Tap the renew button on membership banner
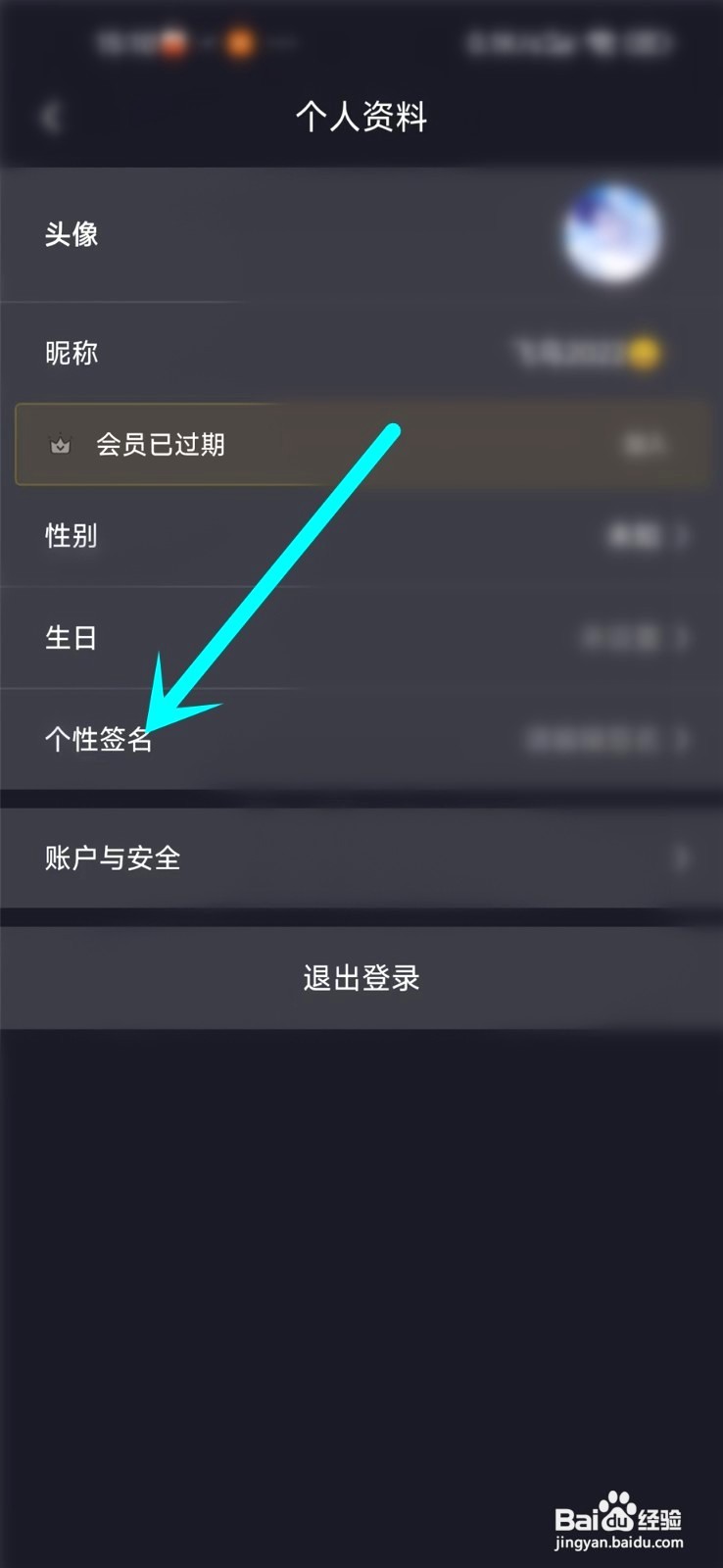 pyautogui.click(x=645, y=445)
